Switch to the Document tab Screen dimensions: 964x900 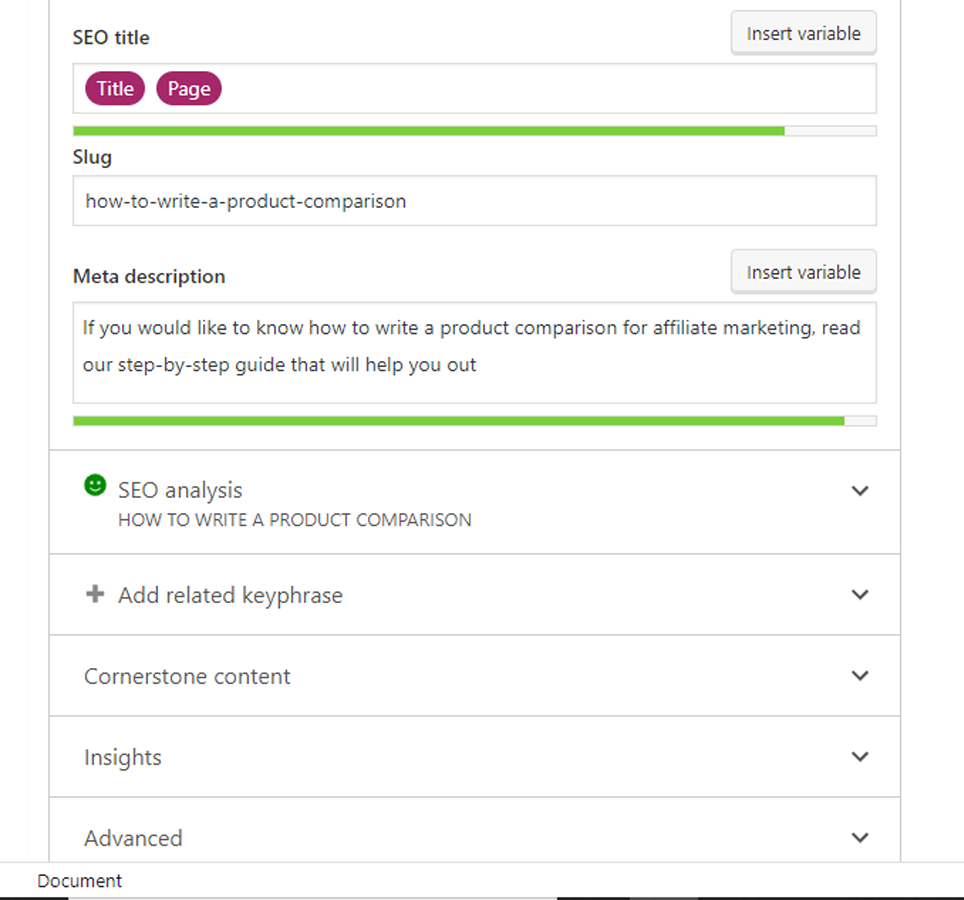pyautogui.click(x=80, y=881)
